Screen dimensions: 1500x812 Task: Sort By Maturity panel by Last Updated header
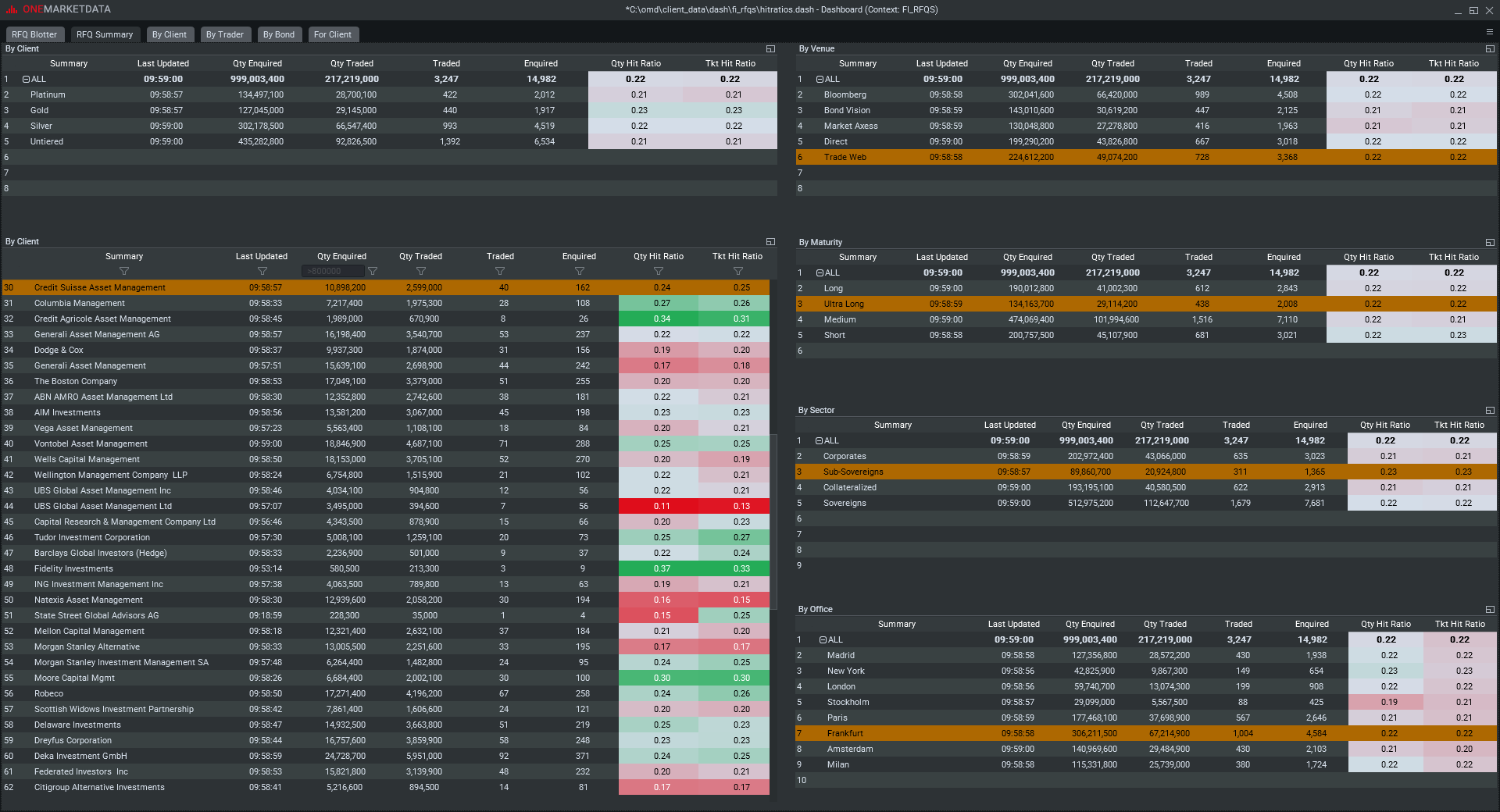[x=941, y=257]
